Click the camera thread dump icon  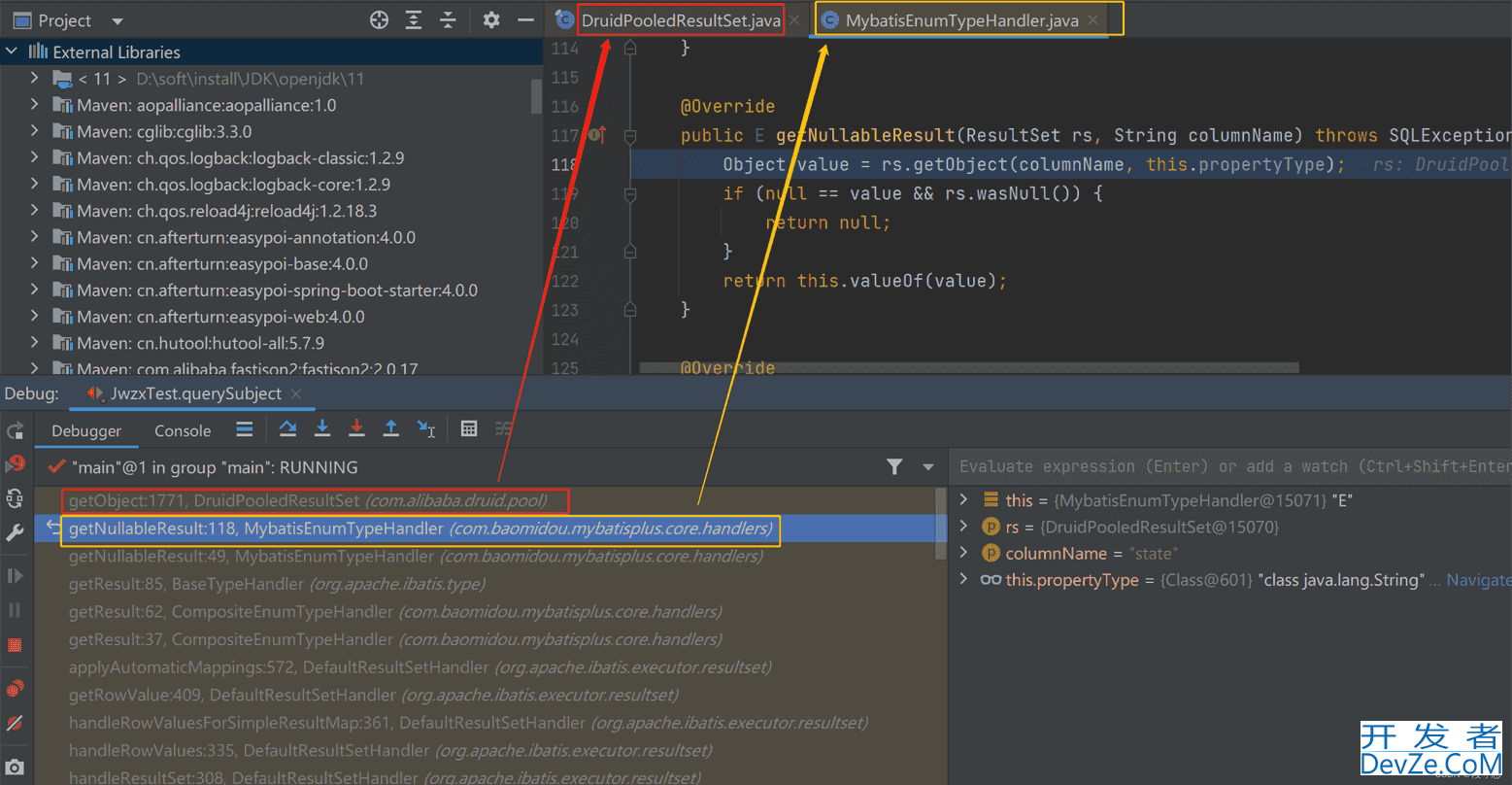click(15, 767)
